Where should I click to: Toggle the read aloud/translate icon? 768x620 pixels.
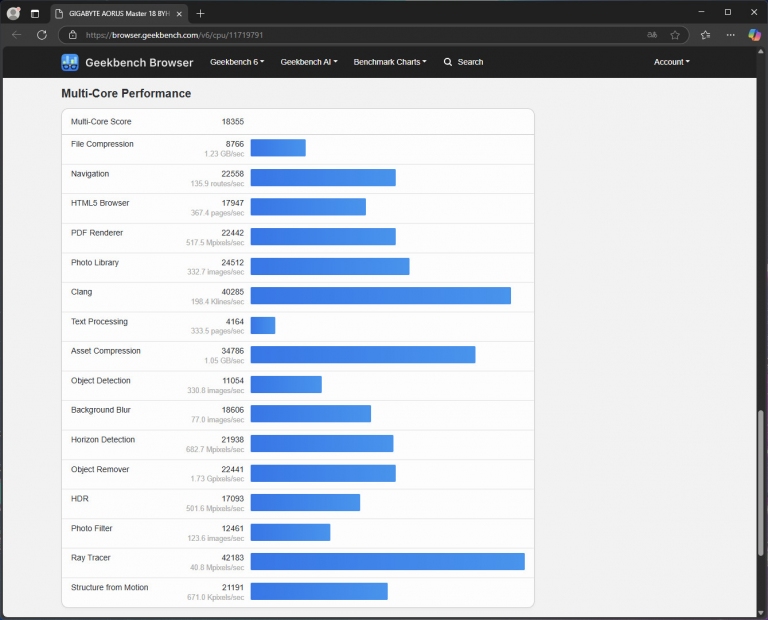[x=652, y=35]
